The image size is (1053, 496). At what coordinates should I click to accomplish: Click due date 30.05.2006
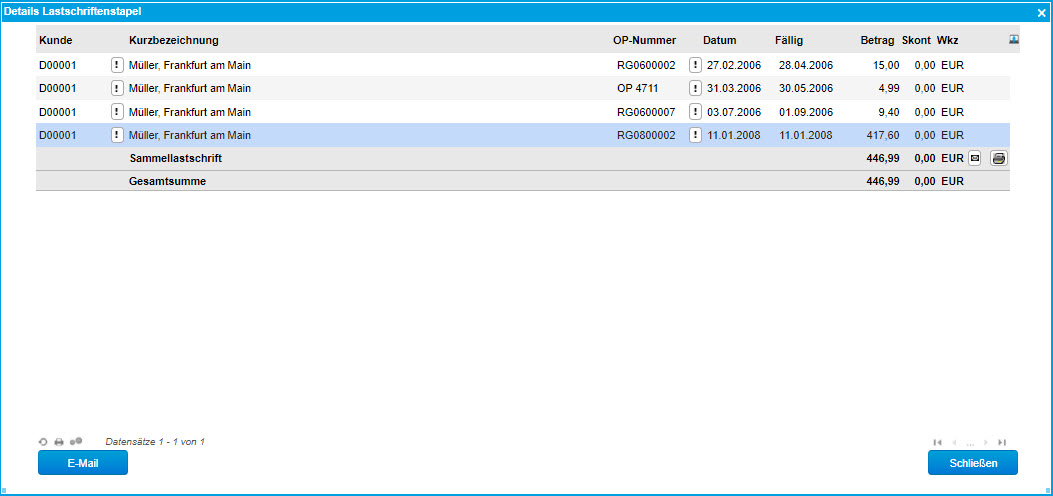pyautogui.click(x=806, y=88)
